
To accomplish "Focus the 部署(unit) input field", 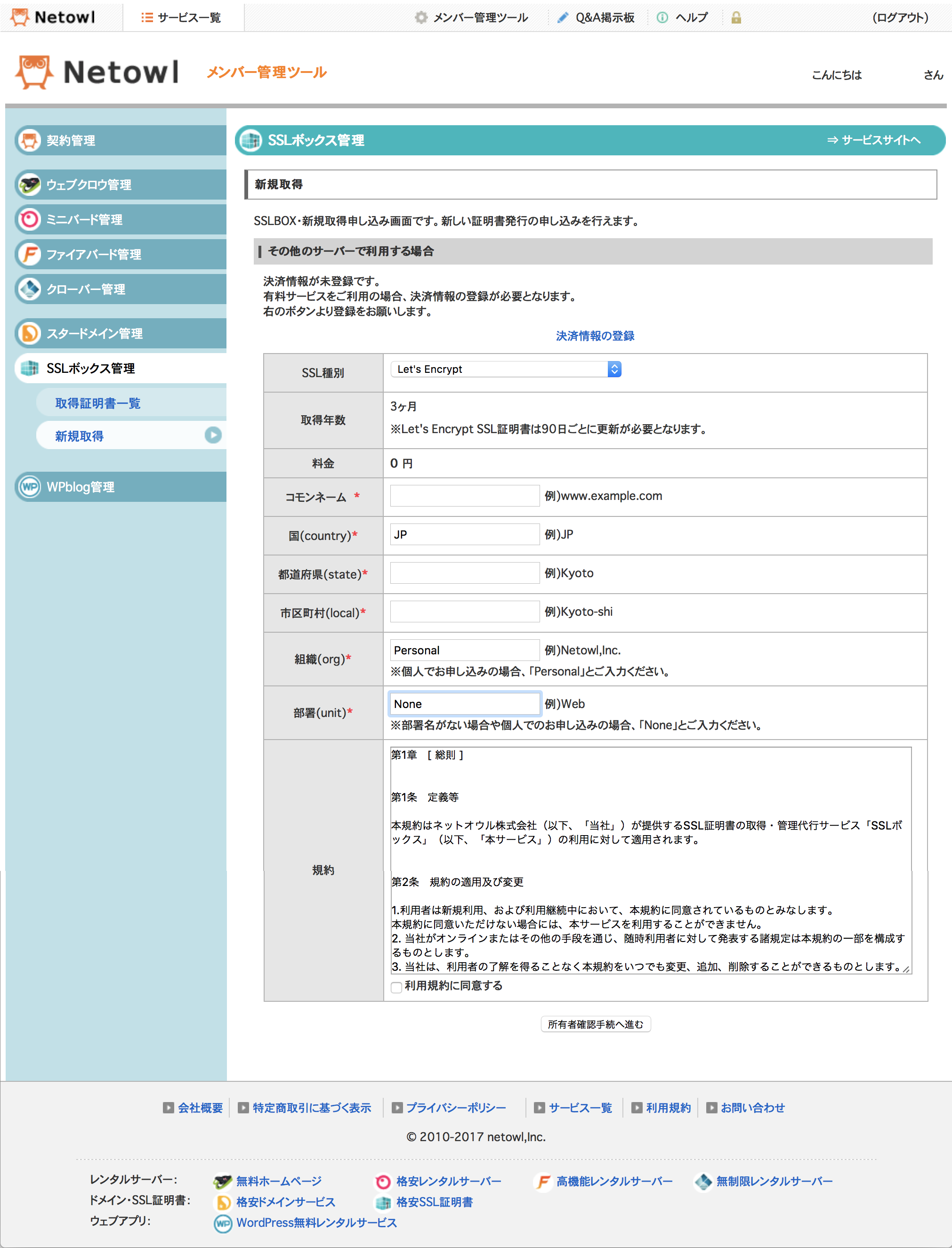I will 465,704.
